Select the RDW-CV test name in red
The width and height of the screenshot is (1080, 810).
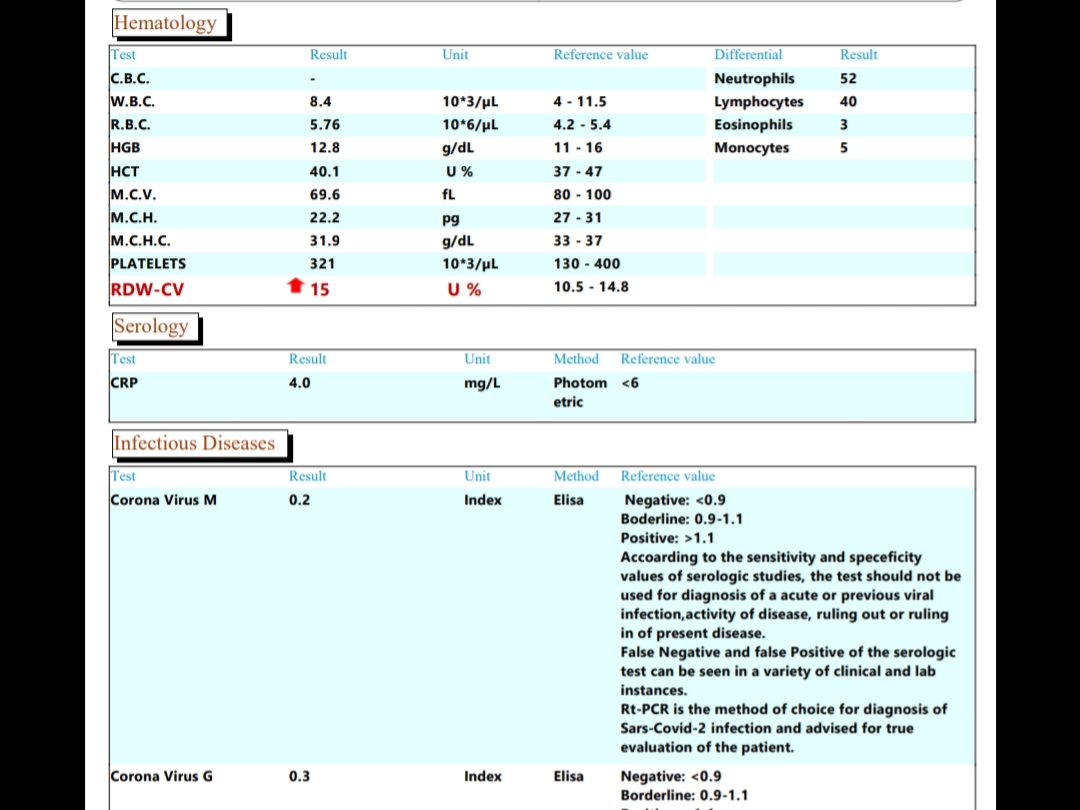pyautogui.click(x=147, y=289)
